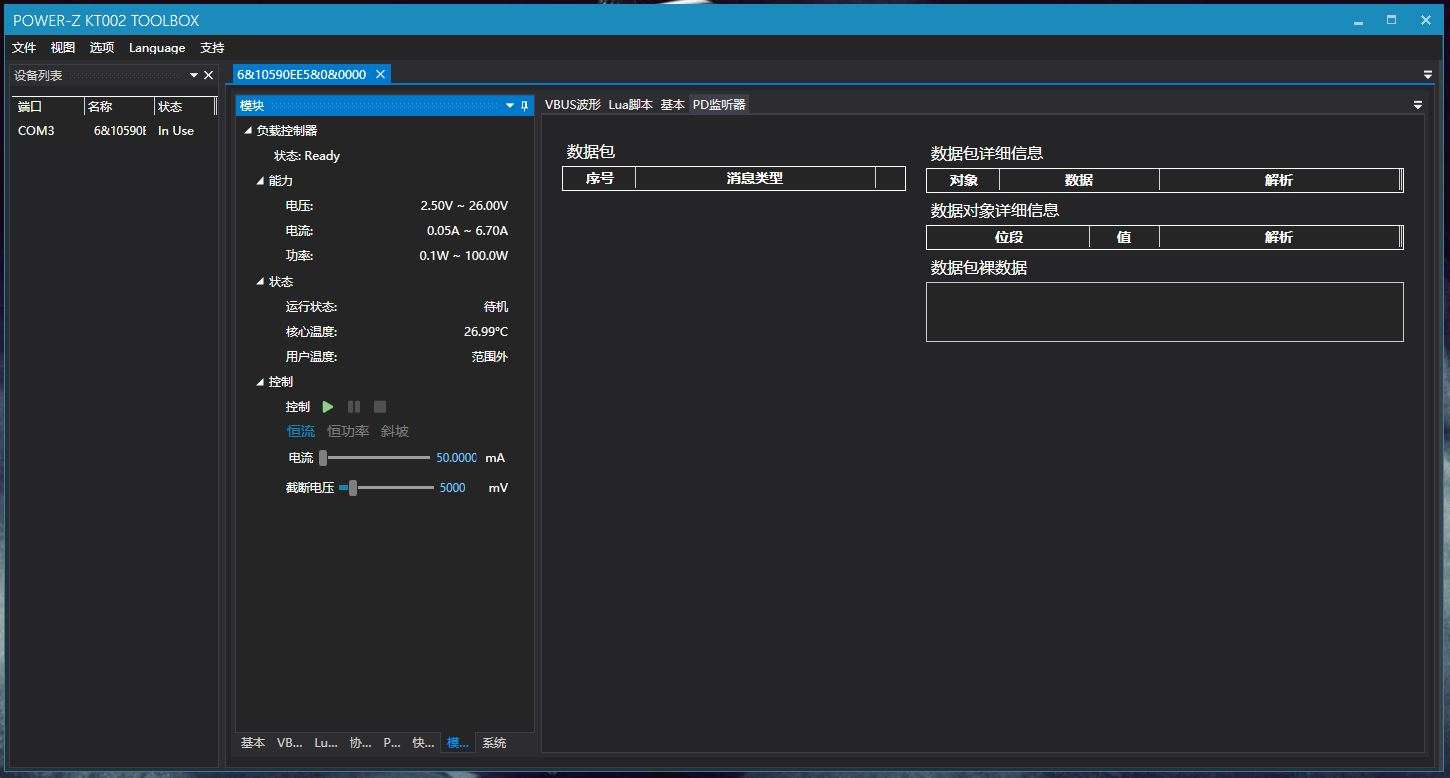Screen dimensions: 1450x778
Task: Open the bottom 模... panel tab
Action: tap(458, 743)
